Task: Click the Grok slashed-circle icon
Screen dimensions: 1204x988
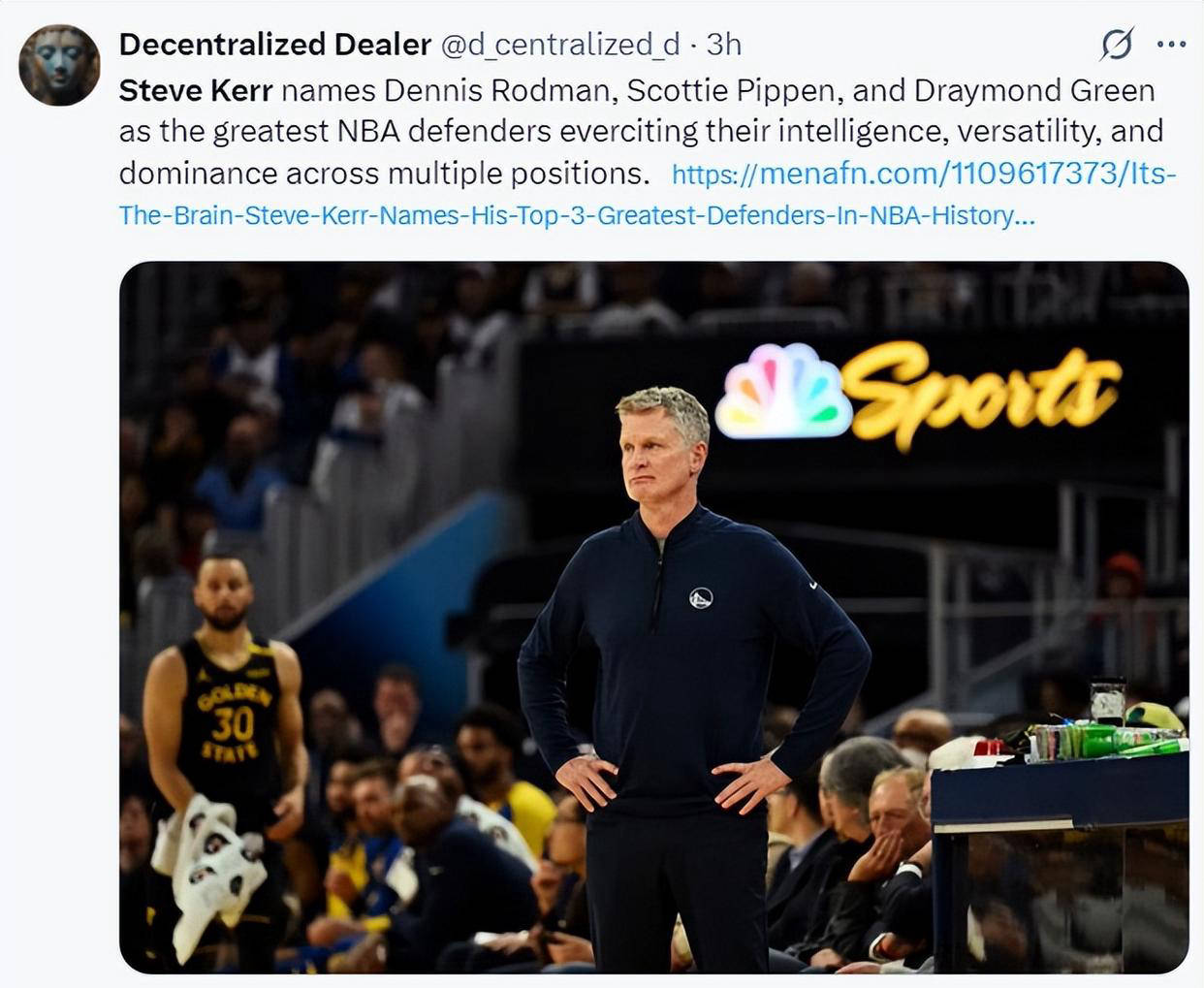Action: (x=1117, y=45)
